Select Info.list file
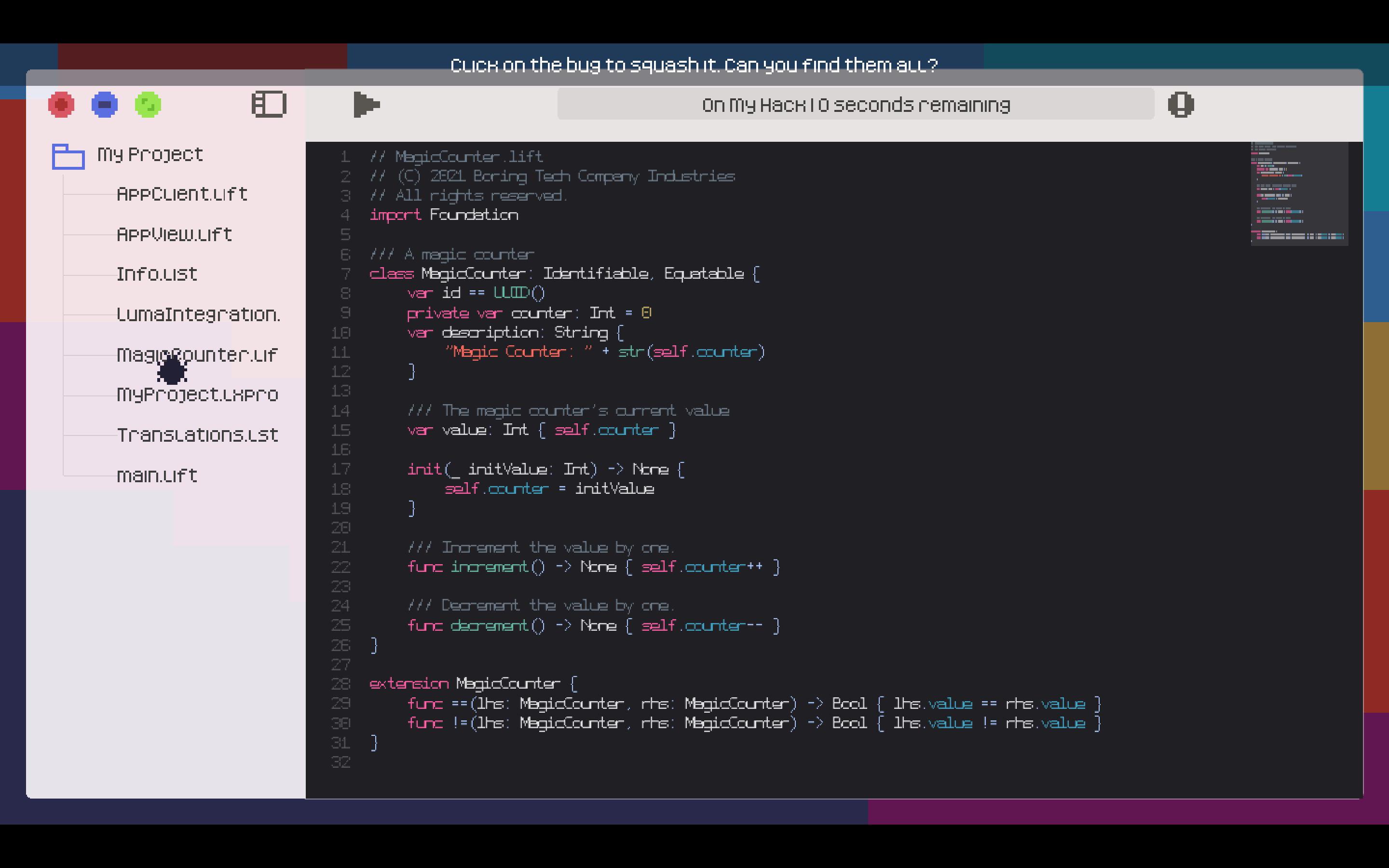1389x868 pixels. click(x=157, y=274)
